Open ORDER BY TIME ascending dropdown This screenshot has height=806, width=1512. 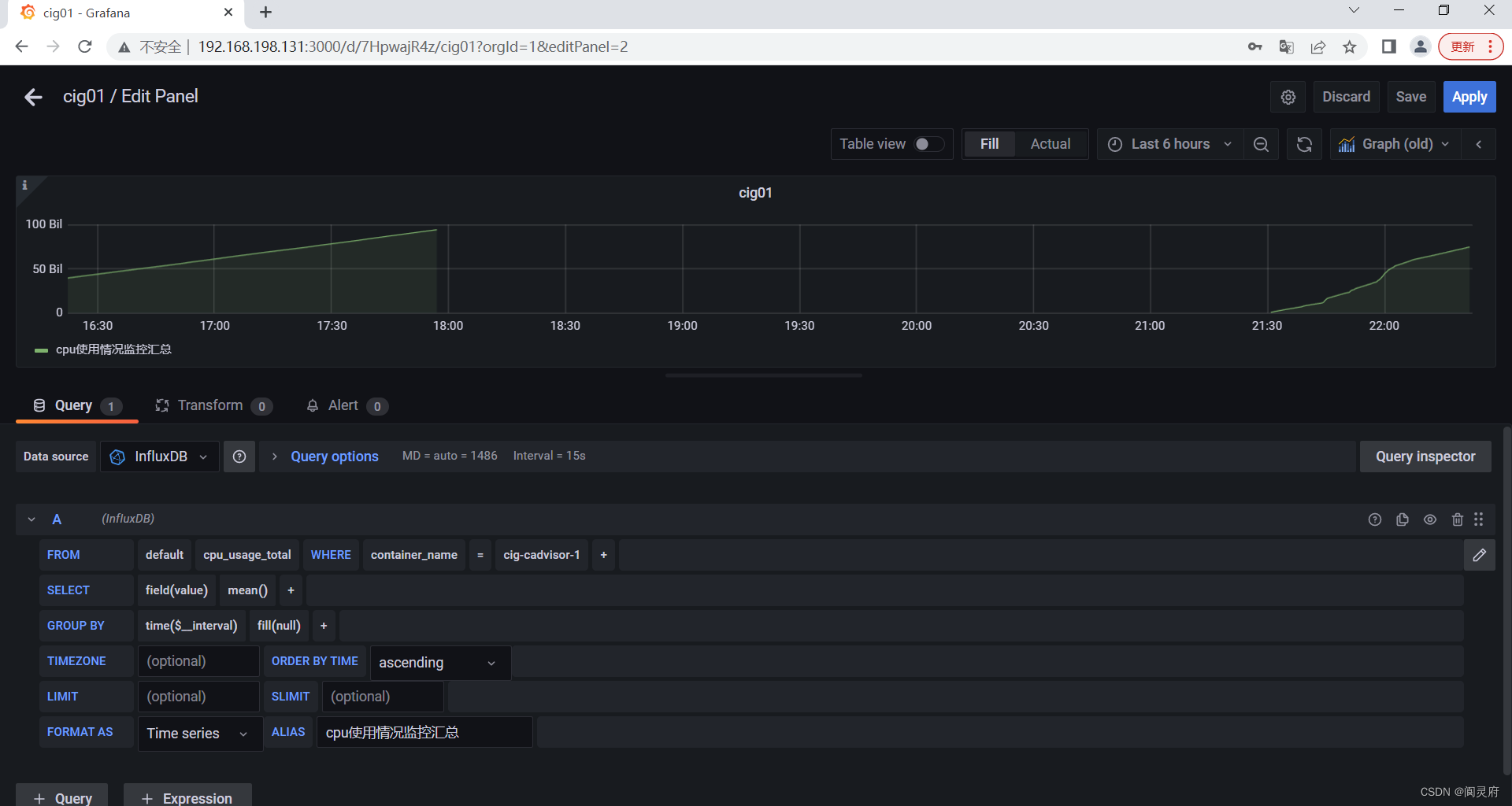point(440,663)
